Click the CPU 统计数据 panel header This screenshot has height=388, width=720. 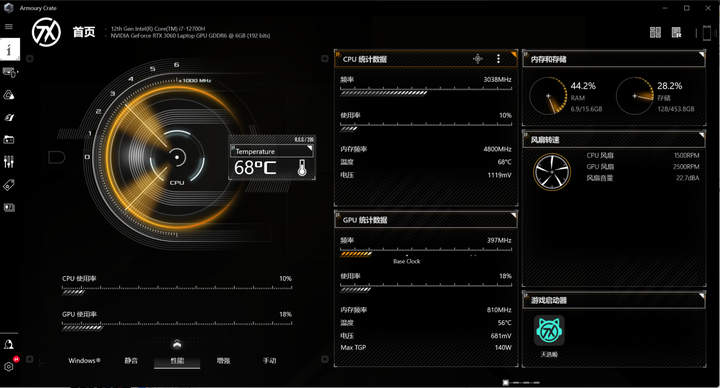[426, 59]
